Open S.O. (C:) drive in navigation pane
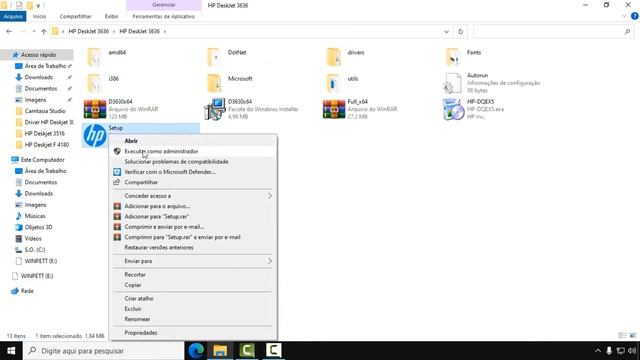 pos(35,250)
